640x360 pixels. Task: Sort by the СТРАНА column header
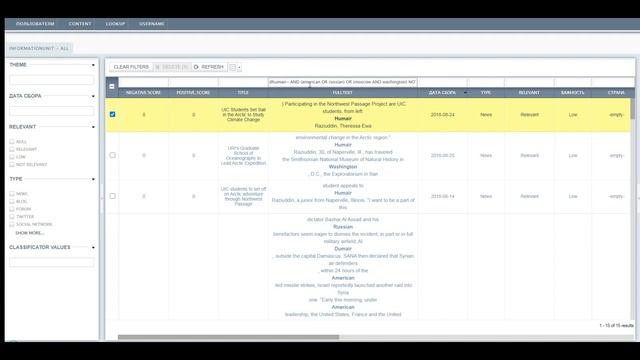tap(616, 93)
